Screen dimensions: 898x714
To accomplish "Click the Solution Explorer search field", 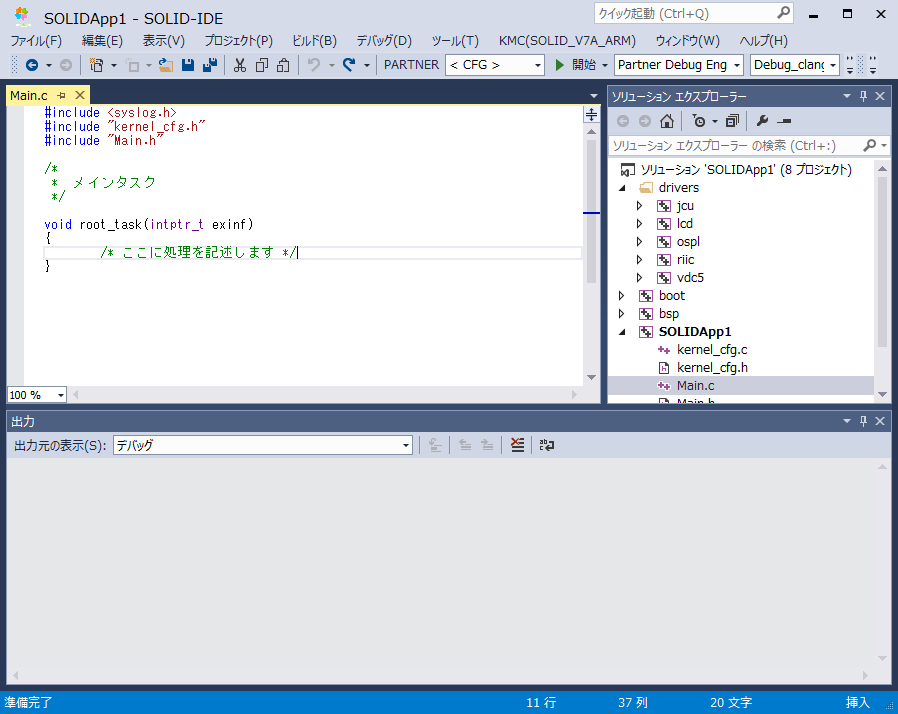I will pos(735,146).
